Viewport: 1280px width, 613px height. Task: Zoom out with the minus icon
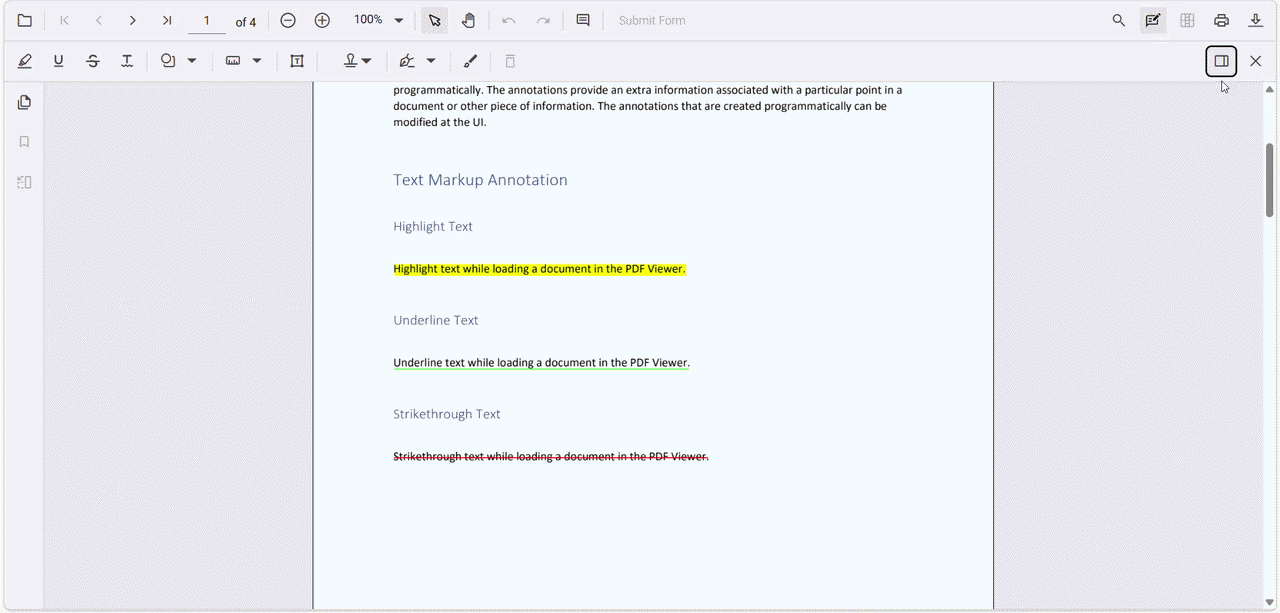click(288, 20)
